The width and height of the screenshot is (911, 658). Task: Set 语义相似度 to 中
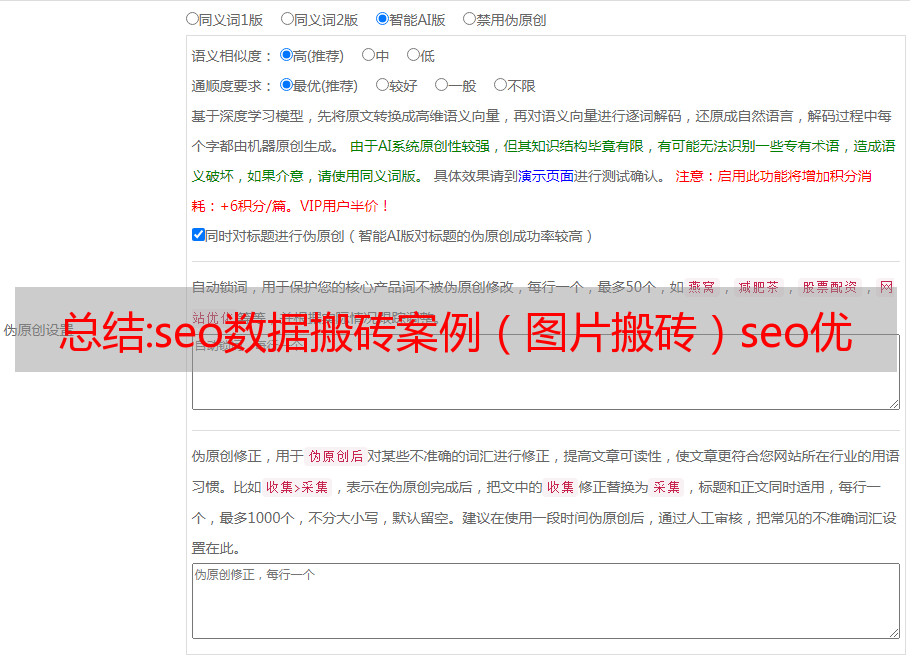[368, 55]
